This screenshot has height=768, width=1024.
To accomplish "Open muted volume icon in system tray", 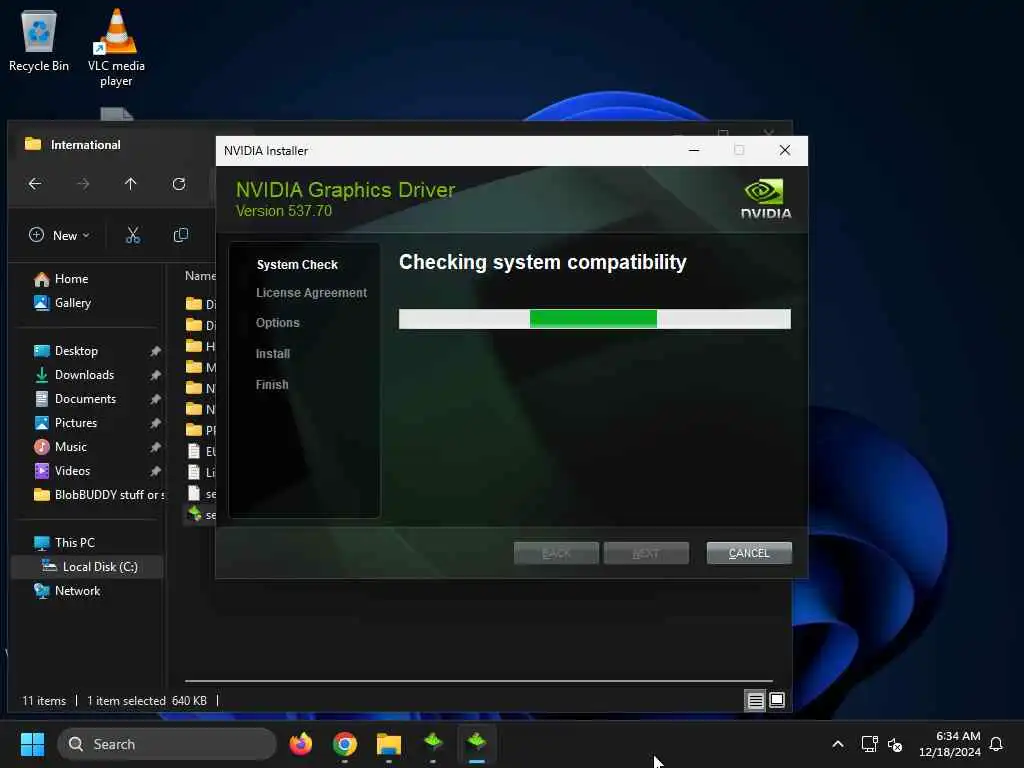I will tap(895, 744).
